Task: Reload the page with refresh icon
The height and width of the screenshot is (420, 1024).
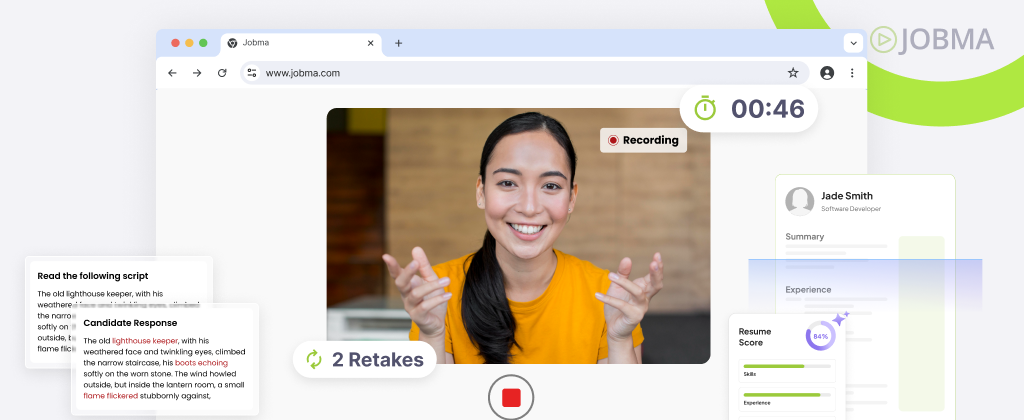Action: 222,73
